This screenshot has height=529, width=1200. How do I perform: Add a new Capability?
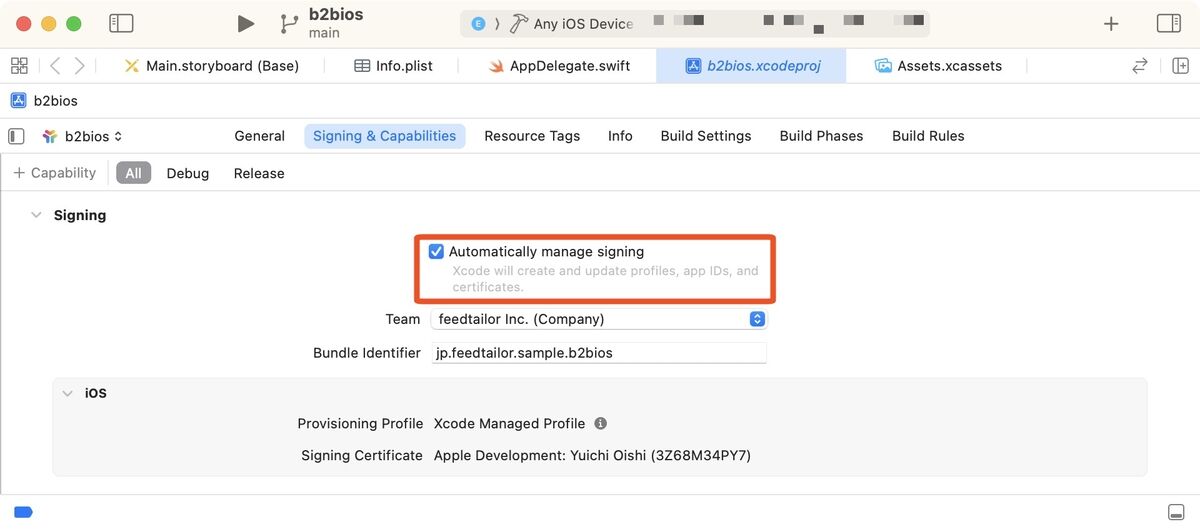click(54, 173)
